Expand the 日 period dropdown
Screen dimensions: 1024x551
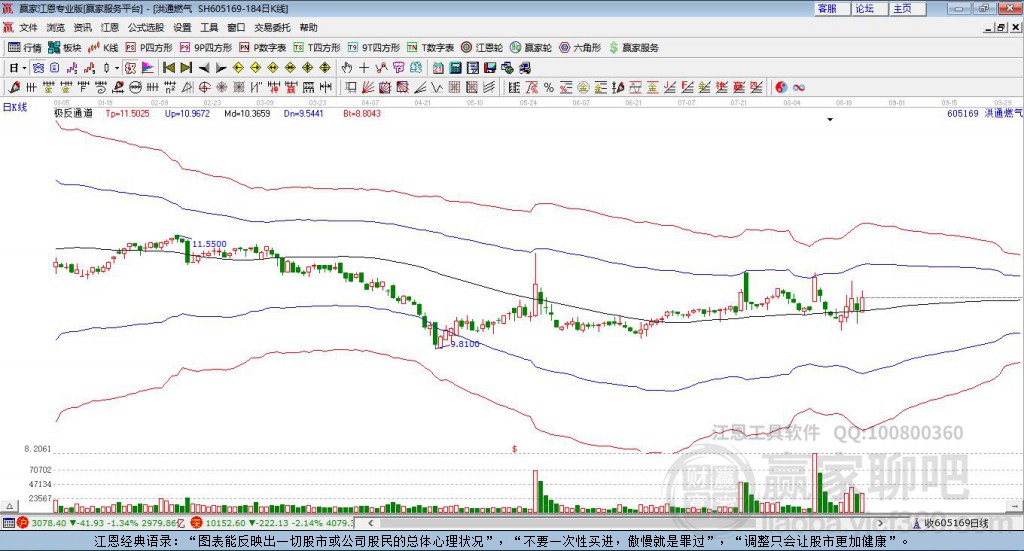tap(24, 68)
